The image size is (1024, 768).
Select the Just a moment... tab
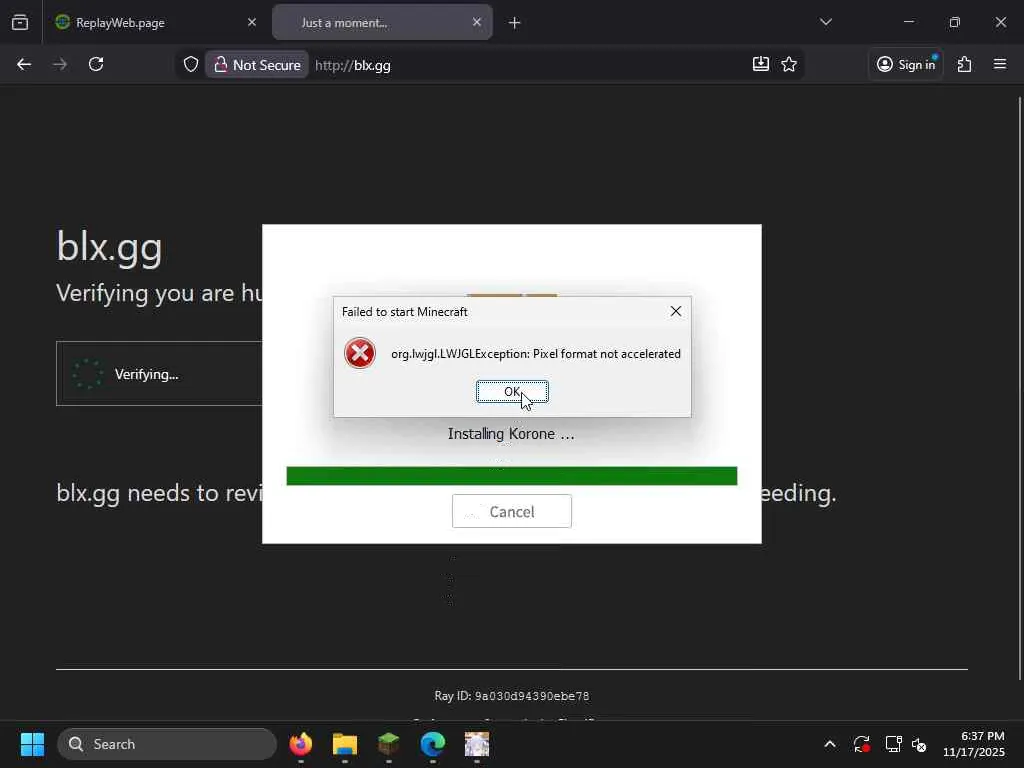(382, 23)
